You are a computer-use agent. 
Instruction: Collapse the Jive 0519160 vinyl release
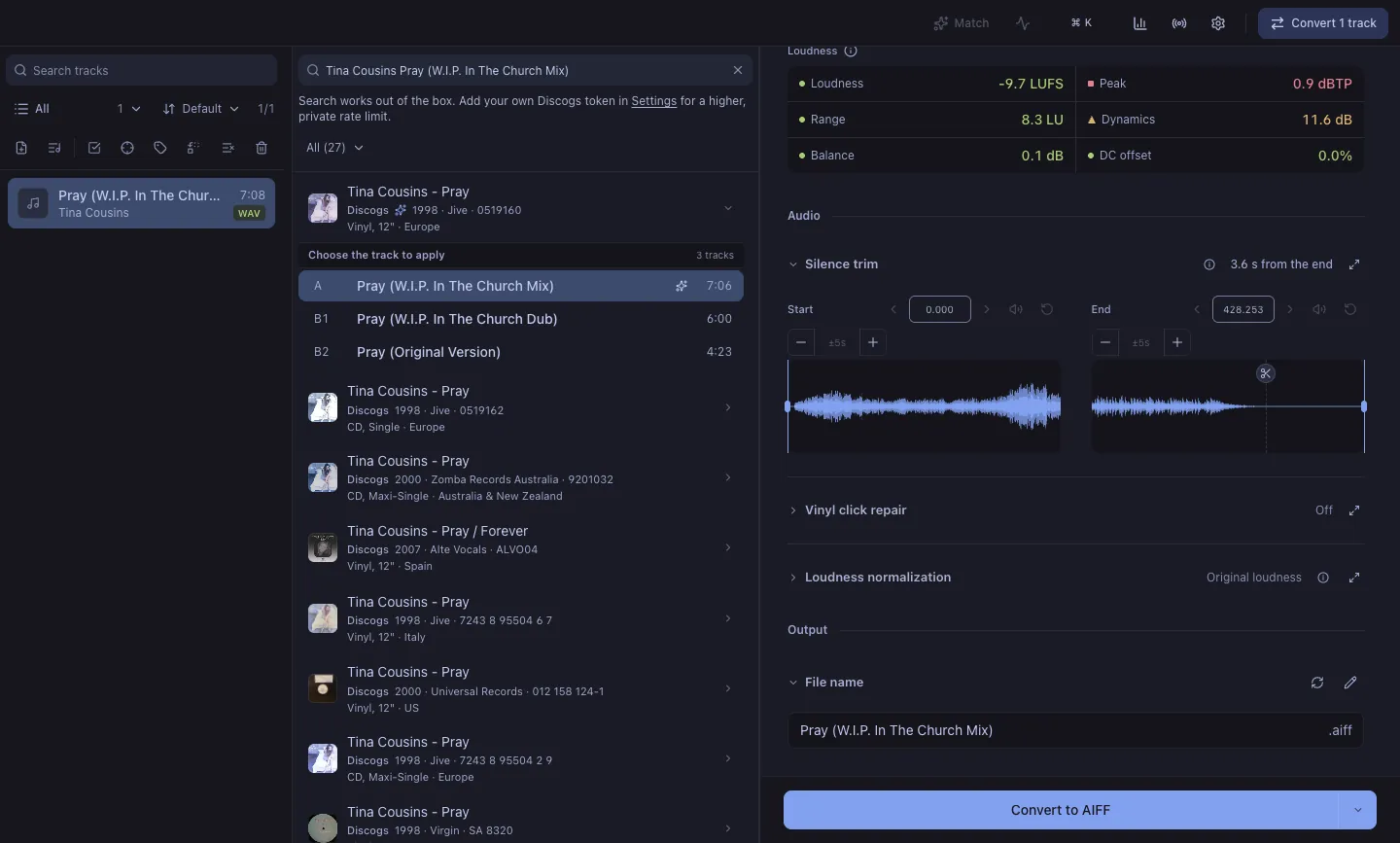pos(727,208)
